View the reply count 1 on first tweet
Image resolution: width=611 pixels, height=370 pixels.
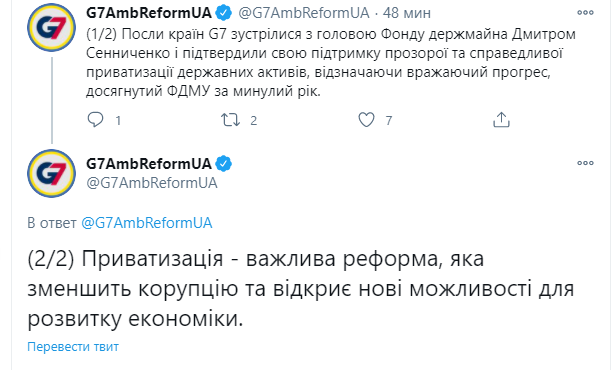click(x=118, y=121)
